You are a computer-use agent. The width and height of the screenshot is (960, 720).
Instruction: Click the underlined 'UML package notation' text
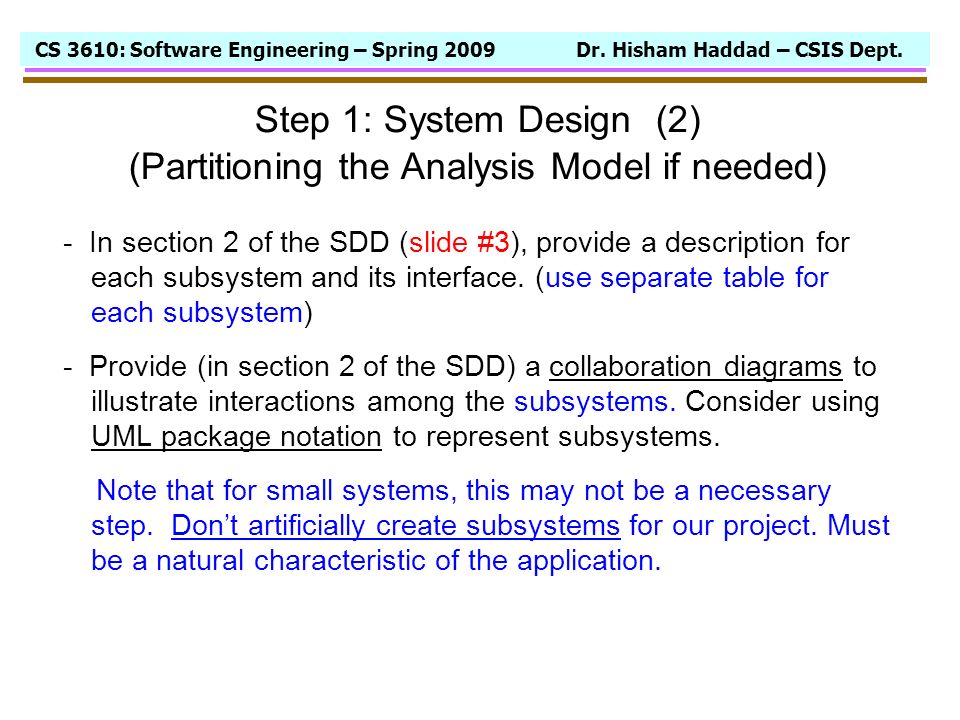pos(236,437)
